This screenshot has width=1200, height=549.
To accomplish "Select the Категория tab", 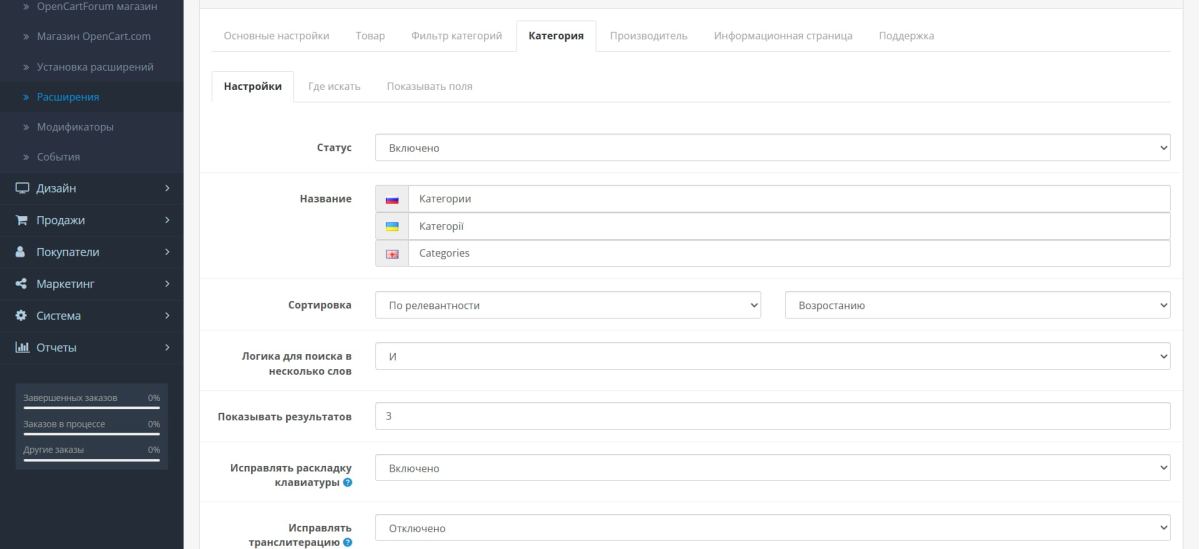I will (x=556, y=36).
